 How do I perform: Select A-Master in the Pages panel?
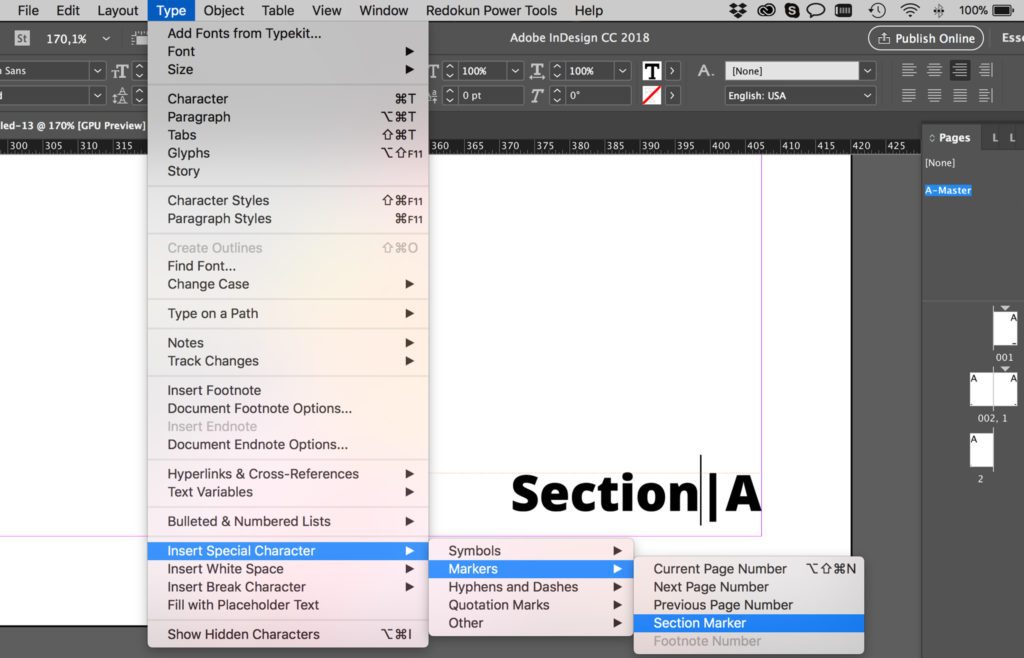pyautogui.click(x=947, y=189)
